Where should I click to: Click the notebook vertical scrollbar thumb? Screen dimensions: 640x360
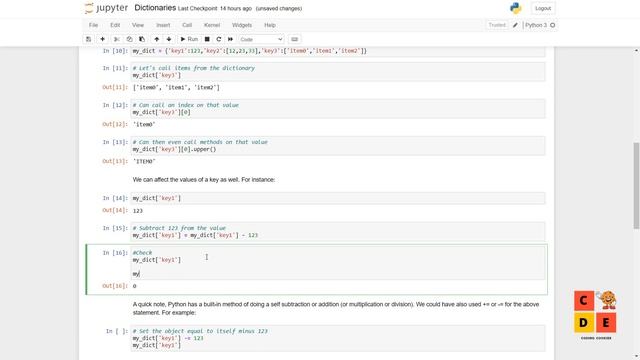coord(636,186)
